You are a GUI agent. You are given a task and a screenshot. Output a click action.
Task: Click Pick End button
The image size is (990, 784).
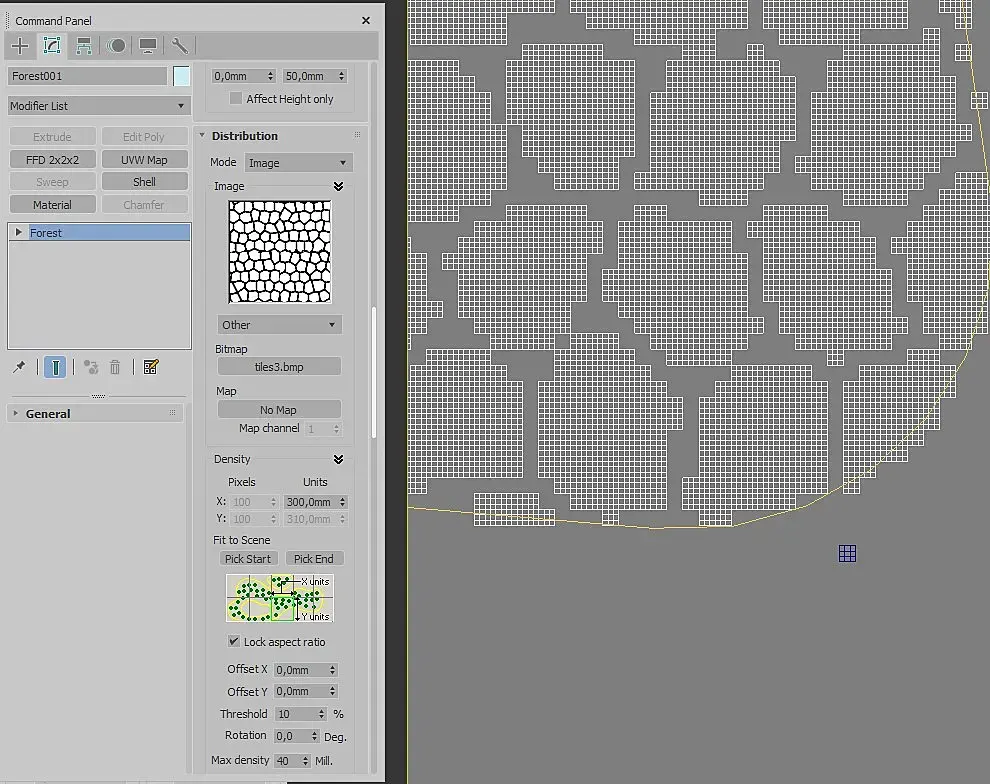pyautogui.click(x=314, y=559)
